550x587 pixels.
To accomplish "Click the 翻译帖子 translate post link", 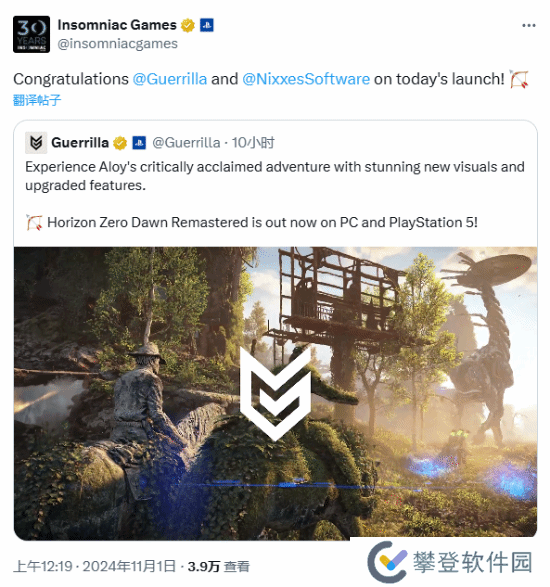I will pyautogui.click(x=37, y=100).
